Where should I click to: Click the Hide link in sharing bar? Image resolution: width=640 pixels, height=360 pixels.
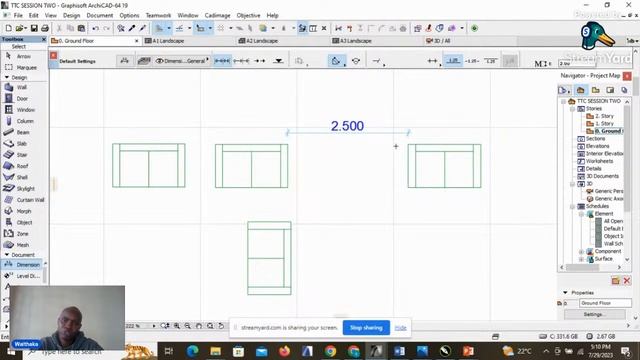[400, 328]
